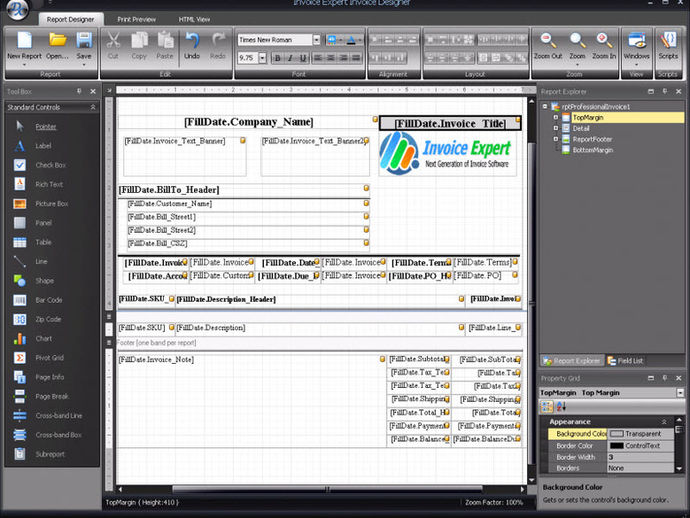The width and height of the screenshot is (690, 518).
Task: Select the Subreport control
Action: [50, 454]
